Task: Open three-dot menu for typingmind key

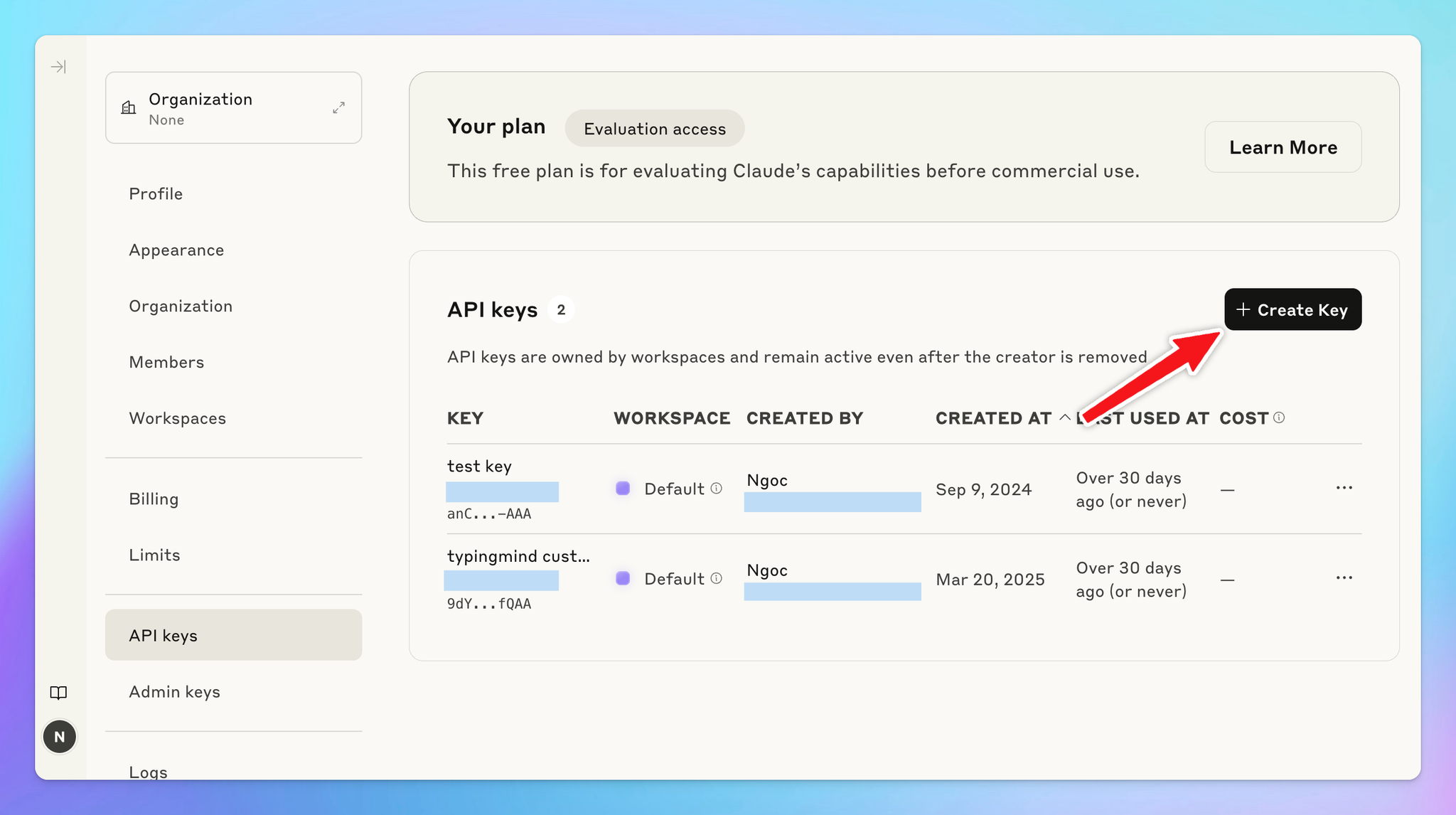Action: [x=1344, y=577]
